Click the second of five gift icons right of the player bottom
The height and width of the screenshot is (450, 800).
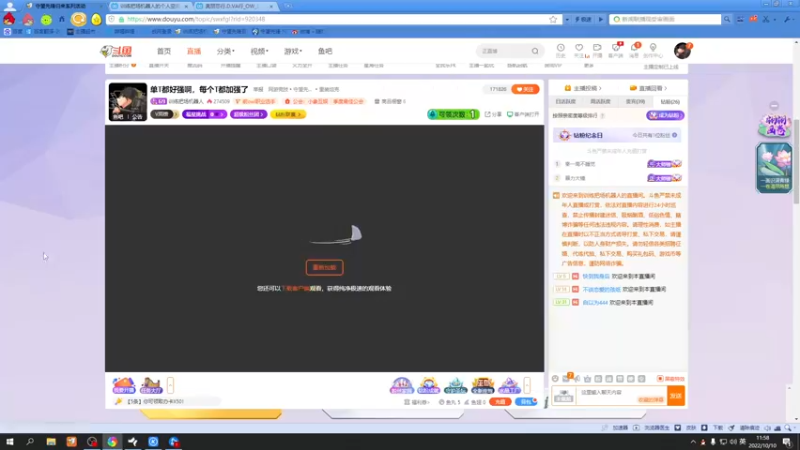click(429, 385)
